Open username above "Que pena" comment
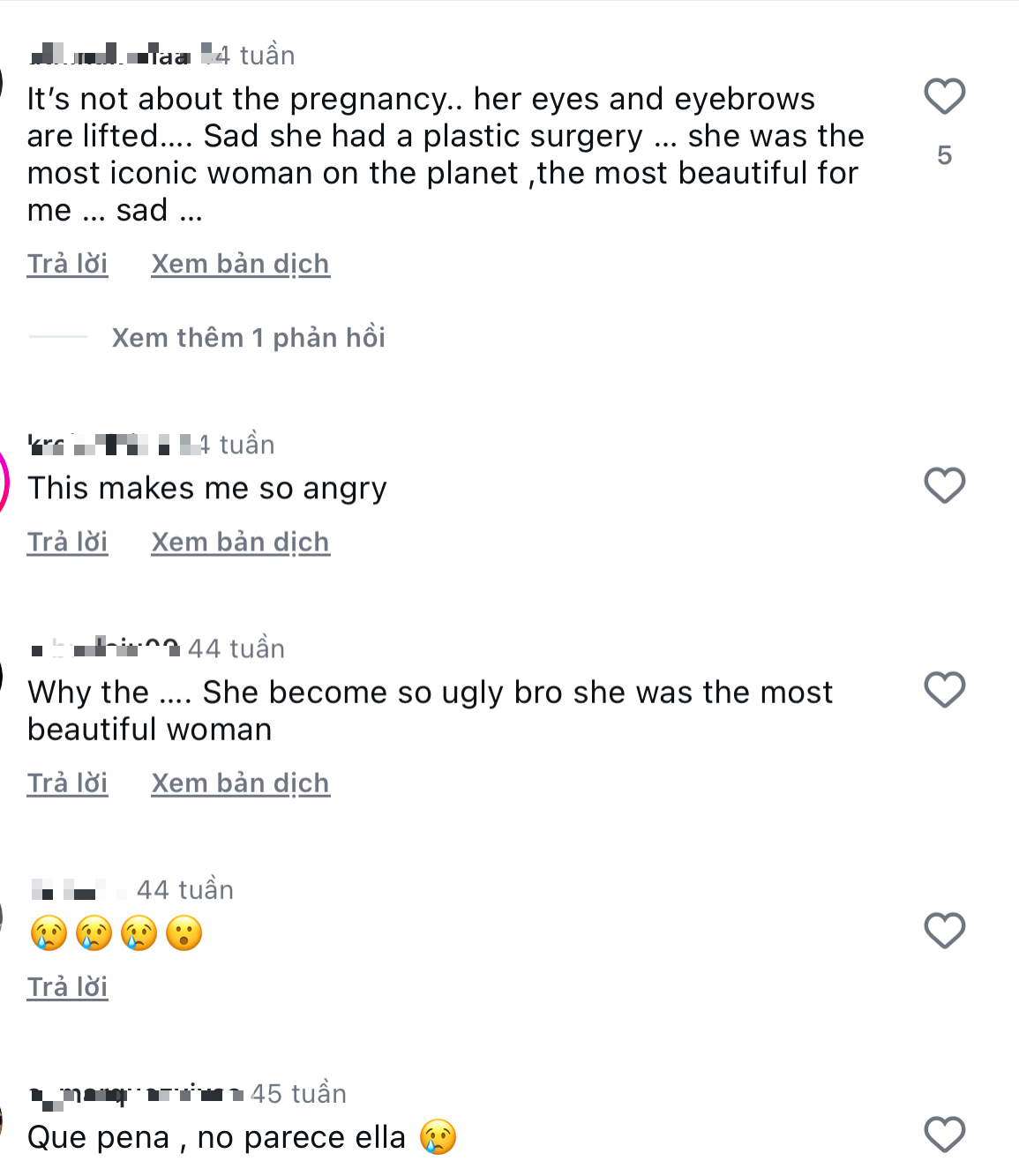 pyautogui.click(x=134, y=1095)
